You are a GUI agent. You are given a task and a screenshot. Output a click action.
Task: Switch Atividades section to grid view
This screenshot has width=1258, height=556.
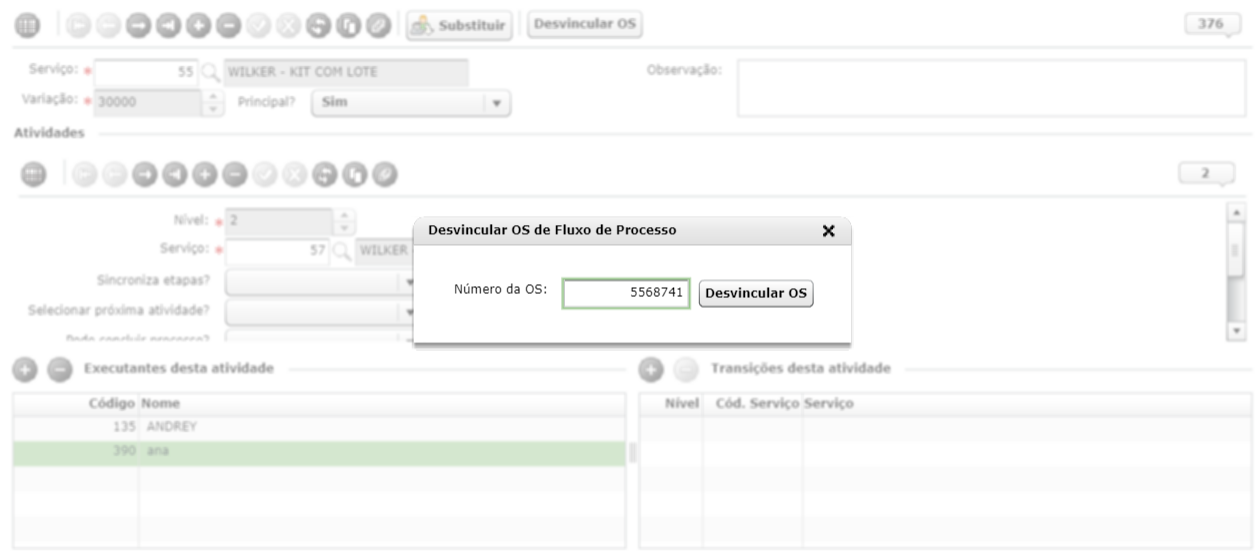pyautogui.click(x=34, y=174)
